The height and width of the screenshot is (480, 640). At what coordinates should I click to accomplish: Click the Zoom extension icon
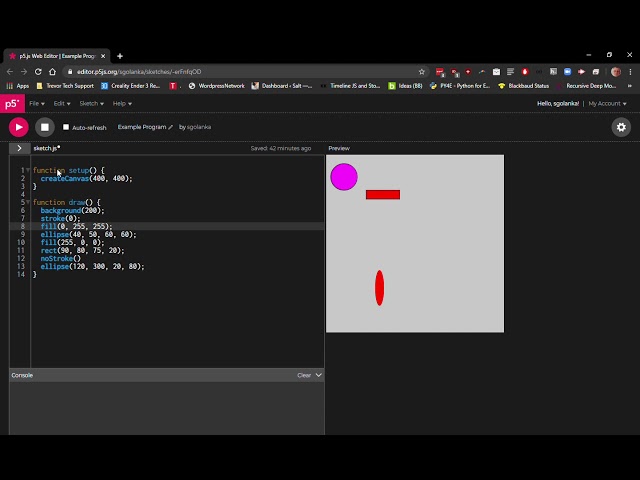click(x=567, y=72)
